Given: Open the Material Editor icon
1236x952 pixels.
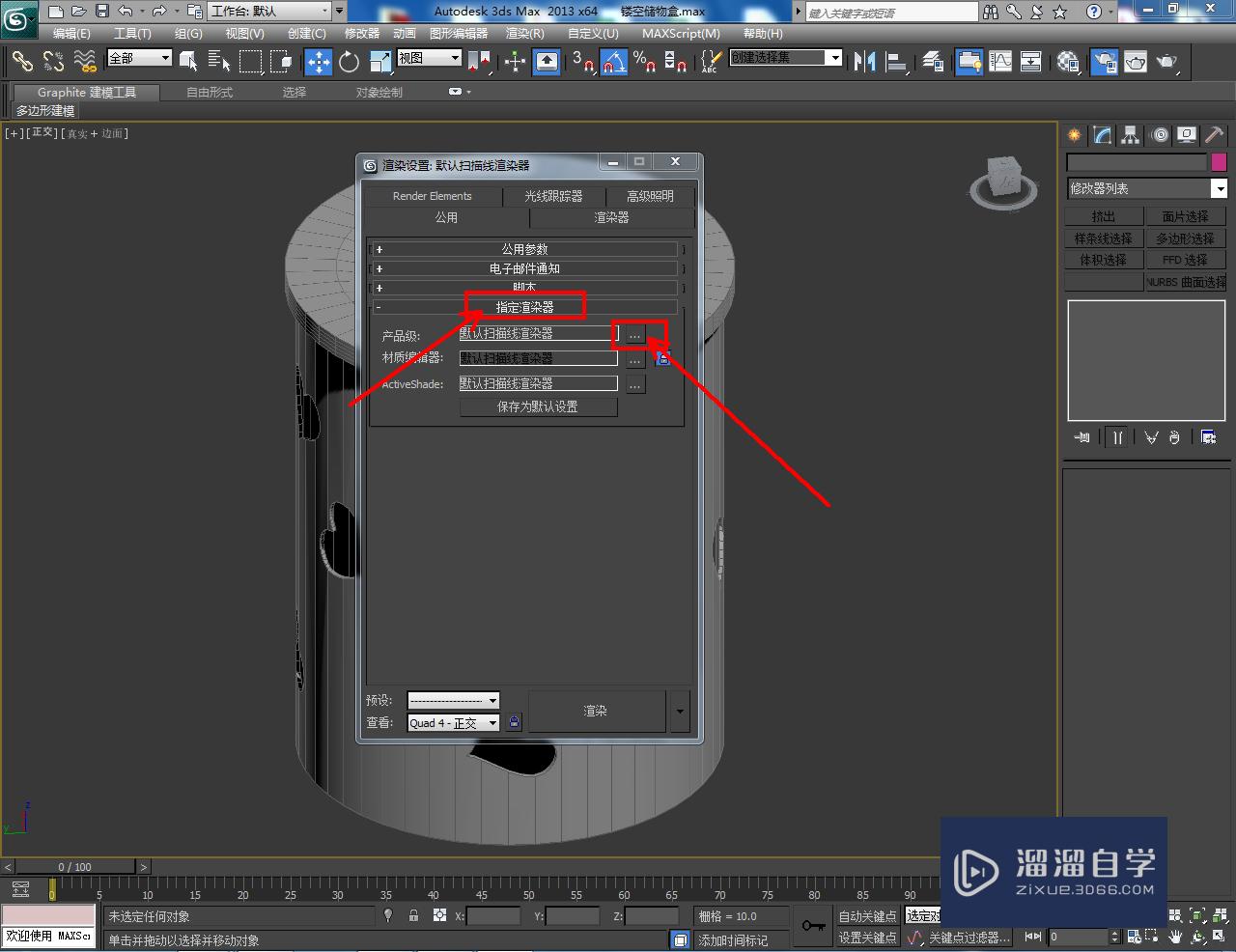Looking at the screenshot, I should point(1068,62).
